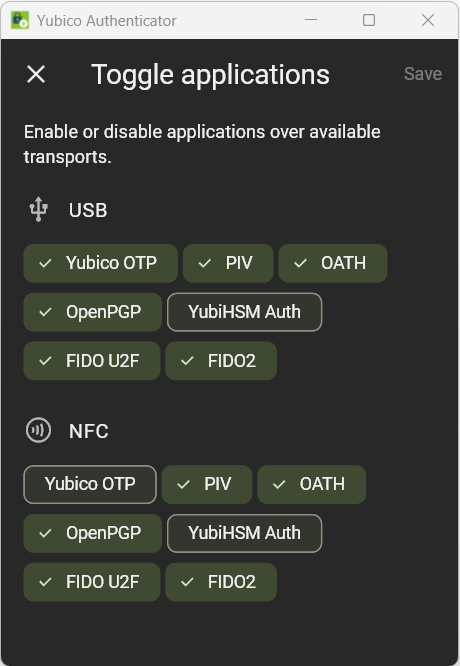Toggle OpenPGP over NFC

coord(93,533)
